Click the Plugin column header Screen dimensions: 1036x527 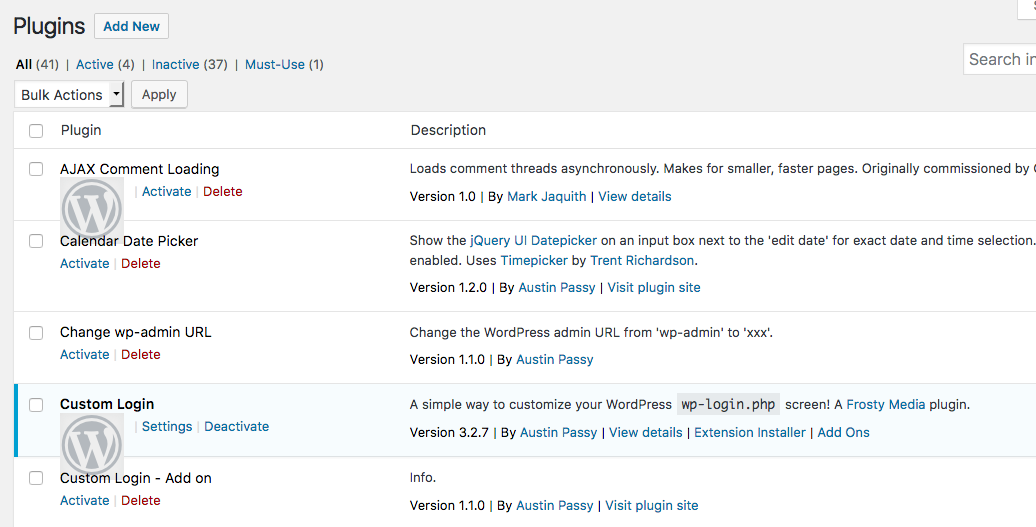[x=81, y=130]
